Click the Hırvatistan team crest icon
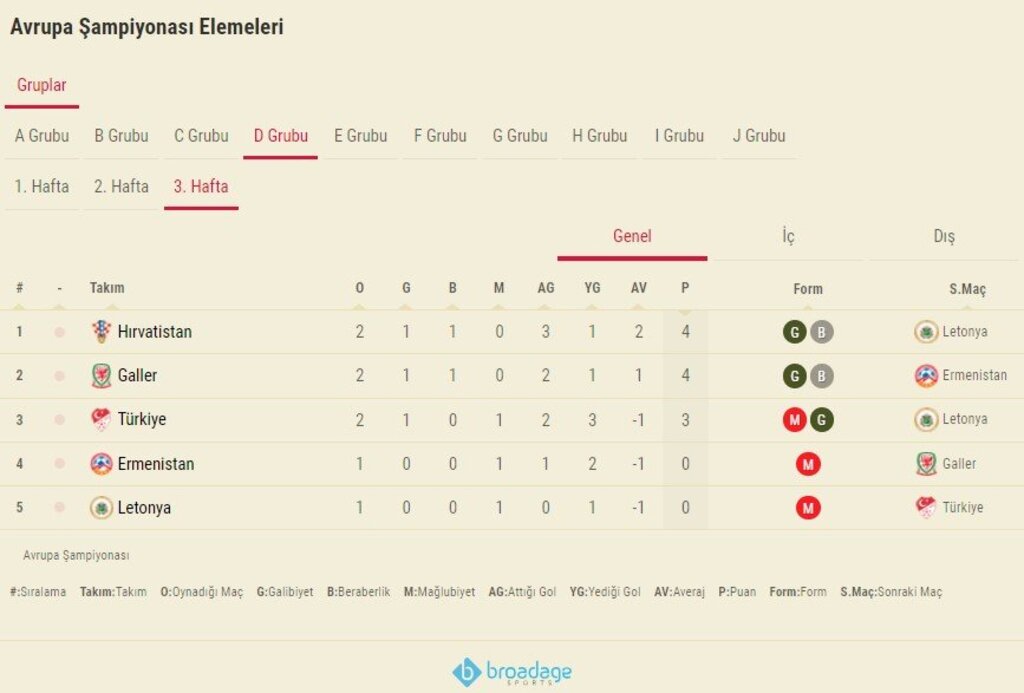The height and width of the screenshot is (693, 1024). coord(101,332)
